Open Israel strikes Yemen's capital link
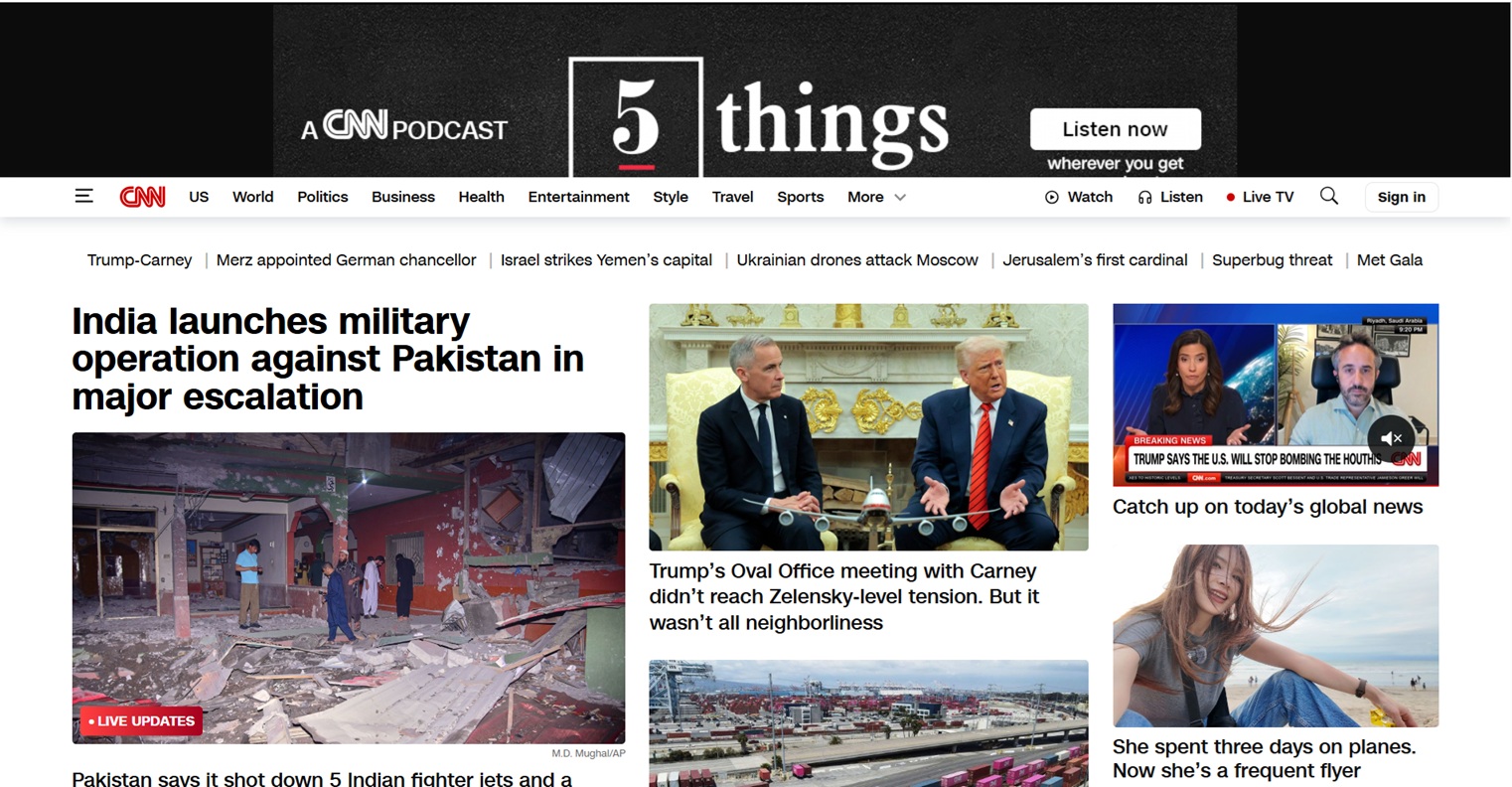Image resolution: width=1512 pixels, height=787 pixels. [x=606, y=260]
